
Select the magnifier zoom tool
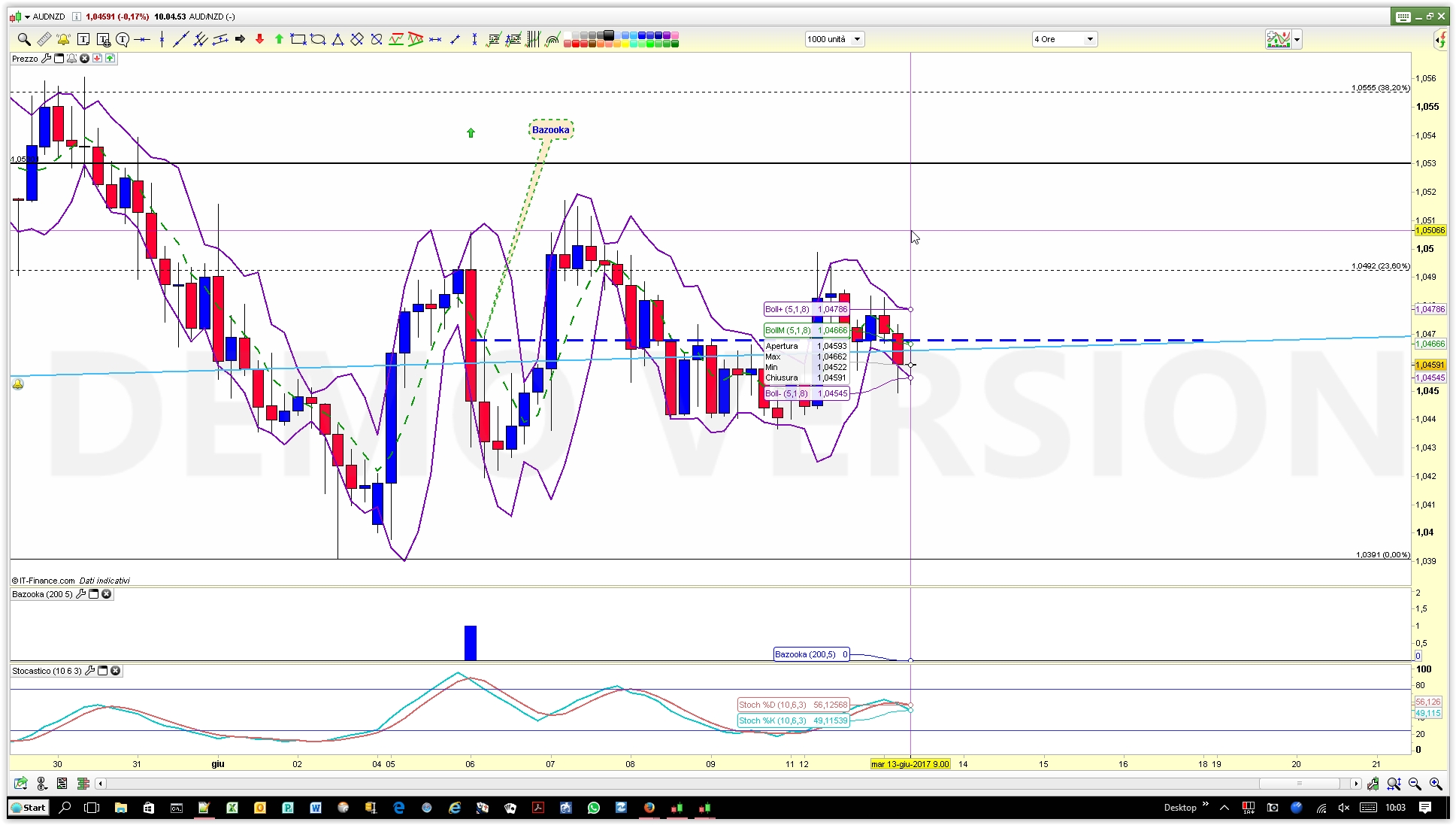[24, 39]
